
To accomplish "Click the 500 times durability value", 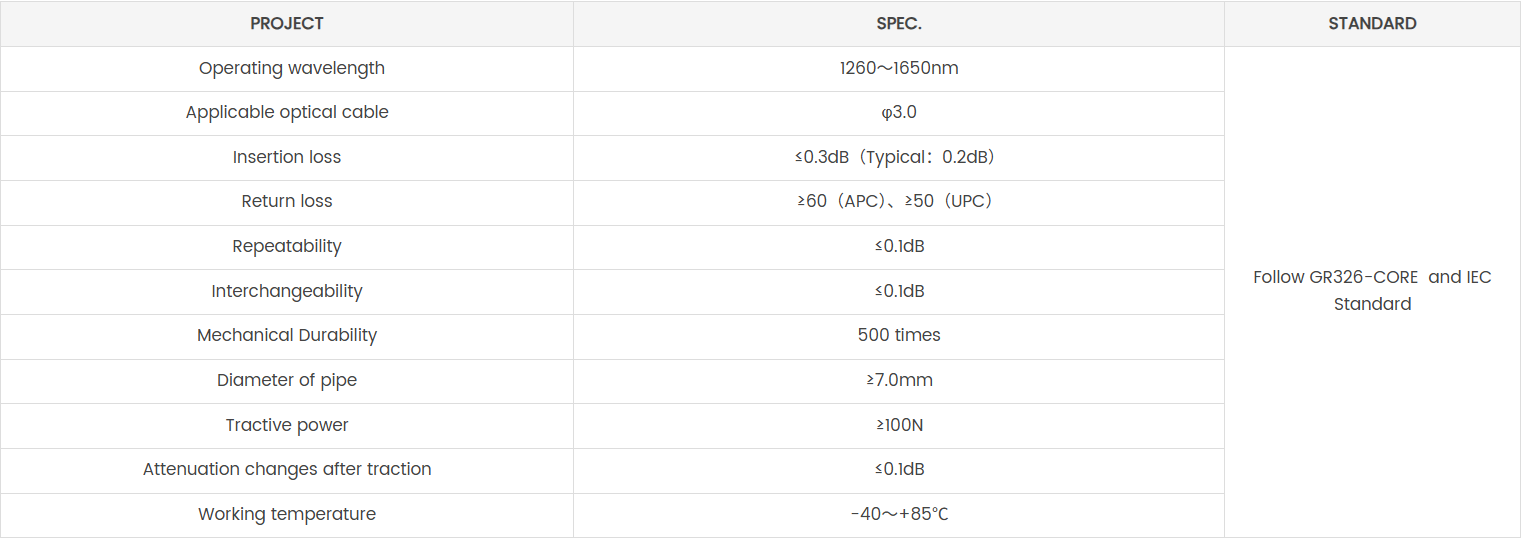I will 898,335.
